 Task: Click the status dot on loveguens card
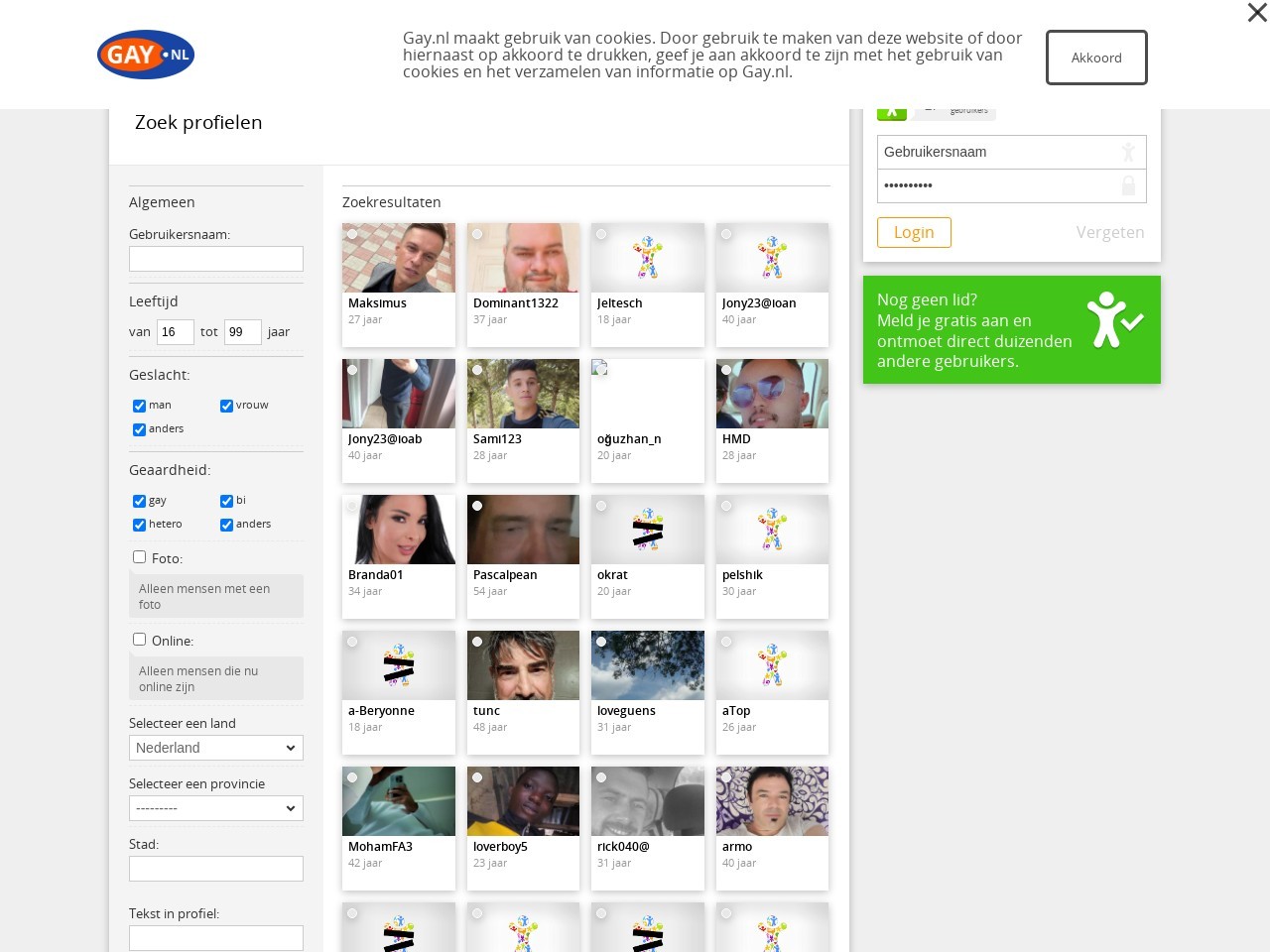(601, 642)
